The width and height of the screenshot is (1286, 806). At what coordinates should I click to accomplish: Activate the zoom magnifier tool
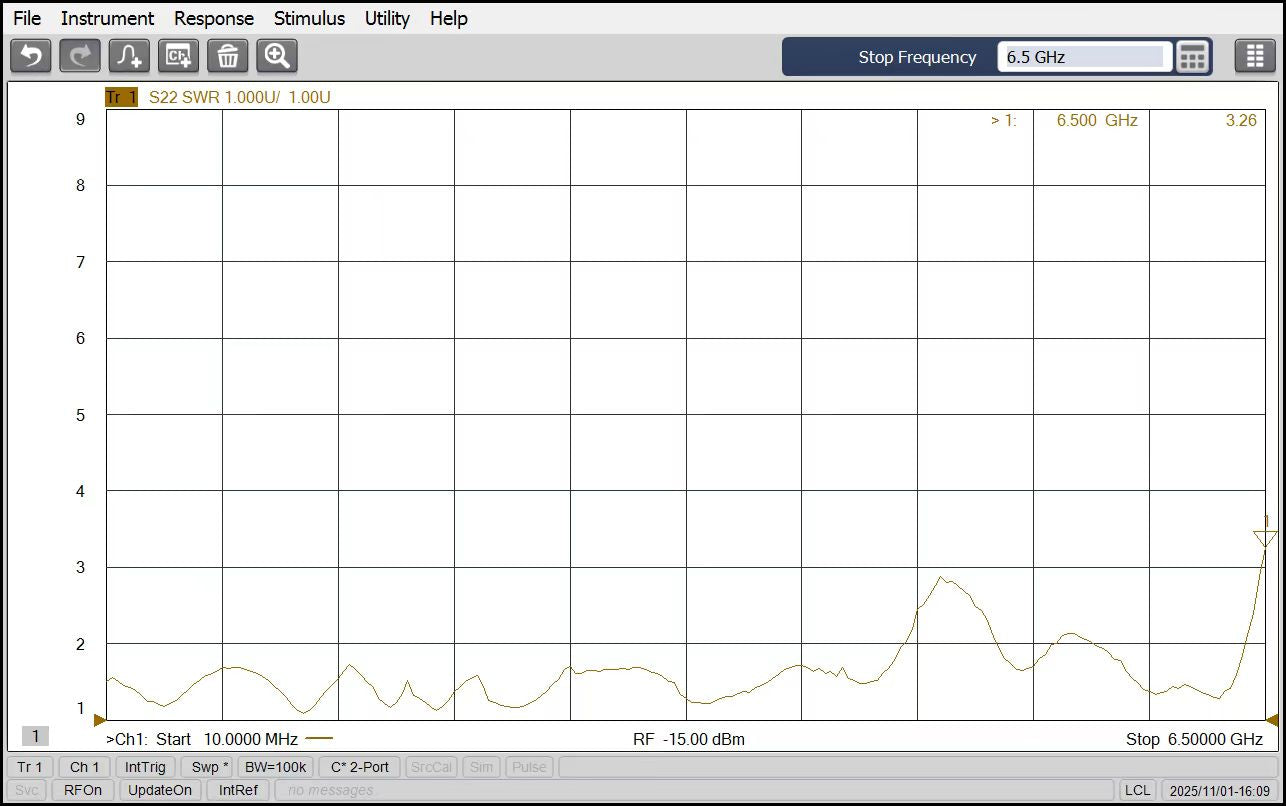coord(277,56)
